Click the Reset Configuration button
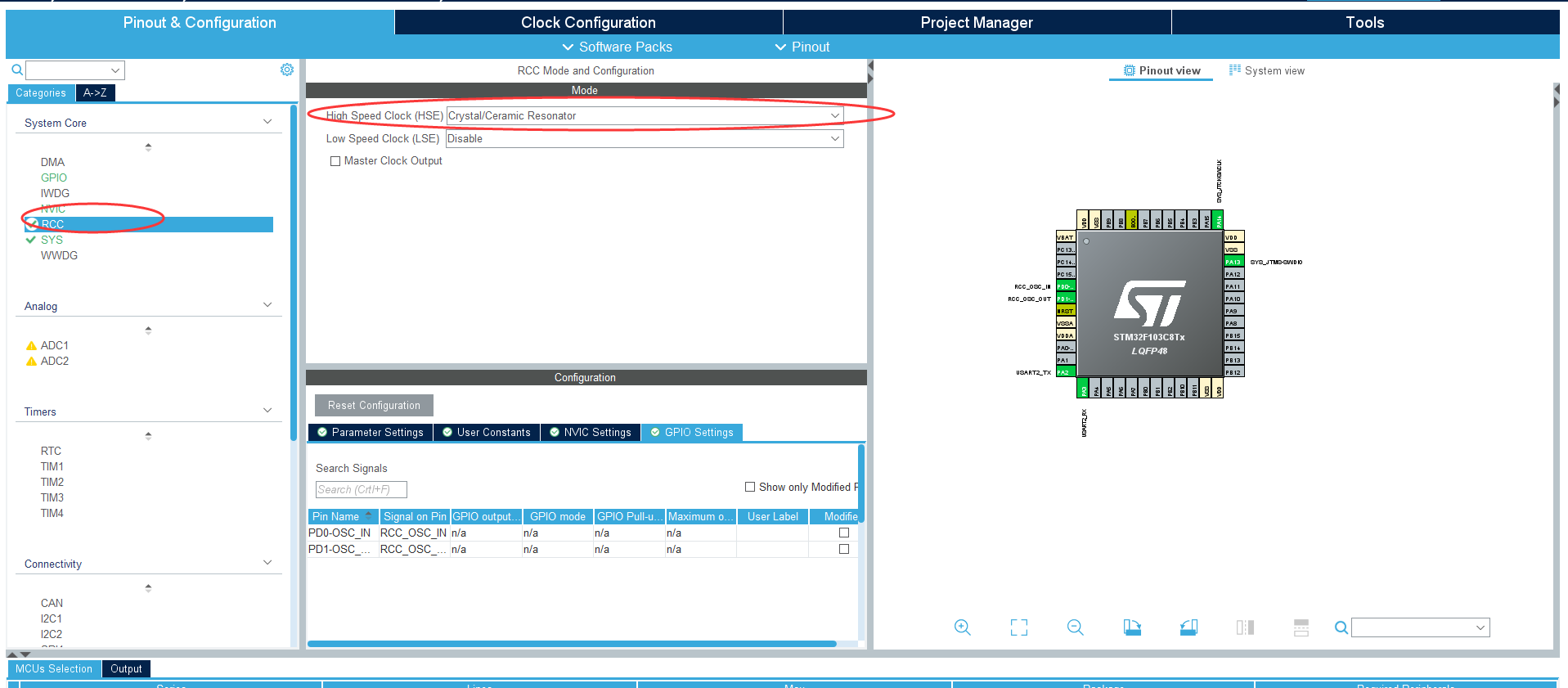 pos(374,405)
